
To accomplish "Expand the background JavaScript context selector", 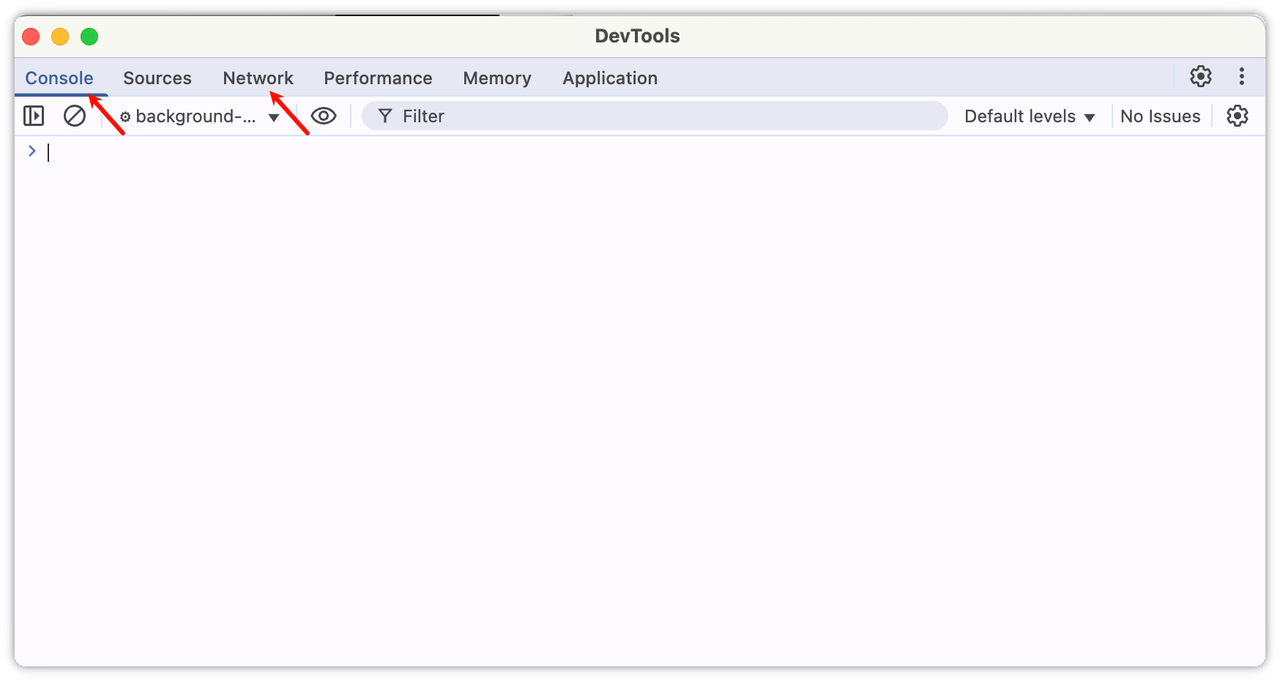I will coord(200,117).
